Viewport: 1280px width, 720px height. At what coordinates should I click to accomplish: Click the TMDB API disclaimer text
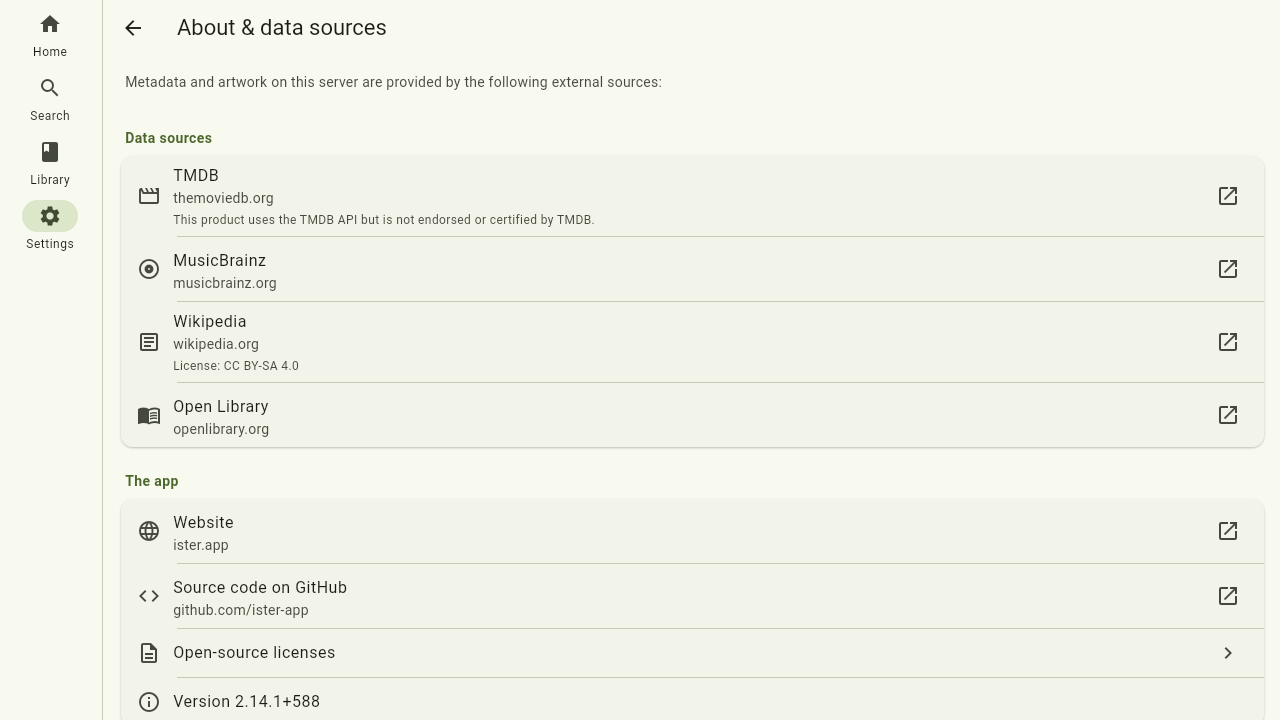click(384, 220)
